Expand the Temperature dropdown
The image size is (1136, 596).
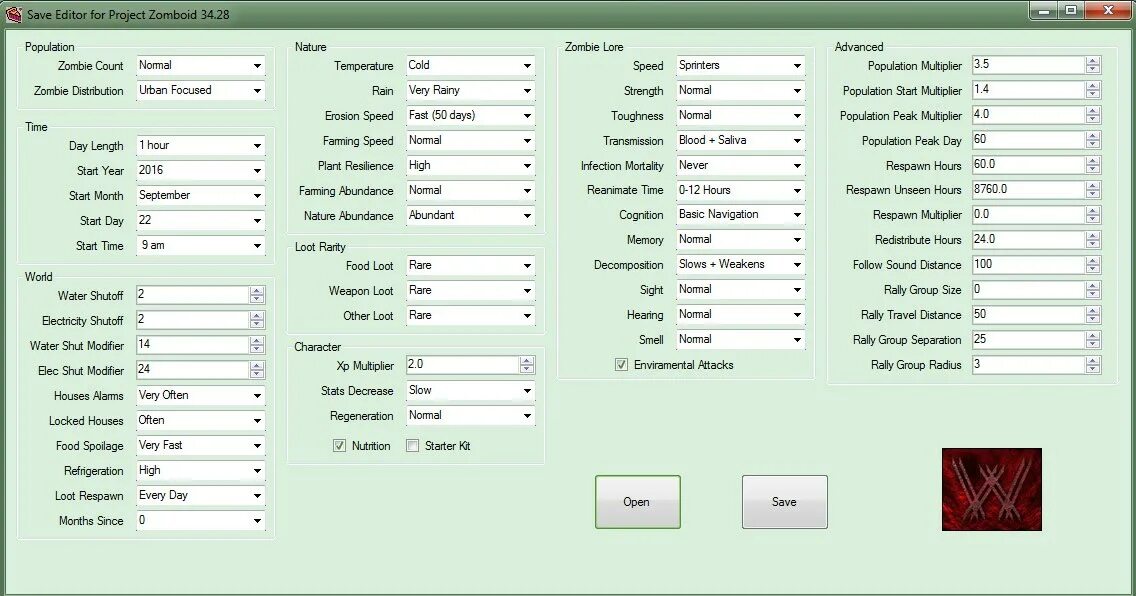coord(470,66)
